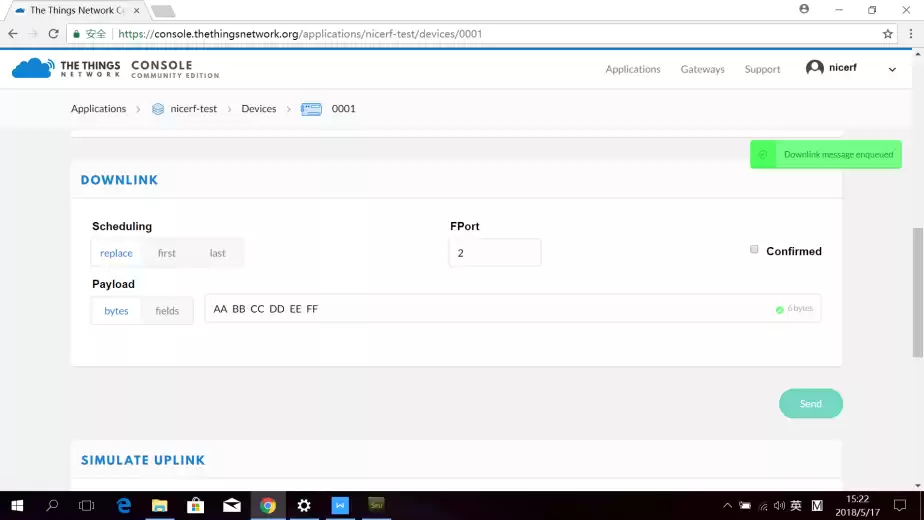The height and width of the screenshot is (520, 924).
Task: Click the FPort input field
Action: [x=495, y=253]
